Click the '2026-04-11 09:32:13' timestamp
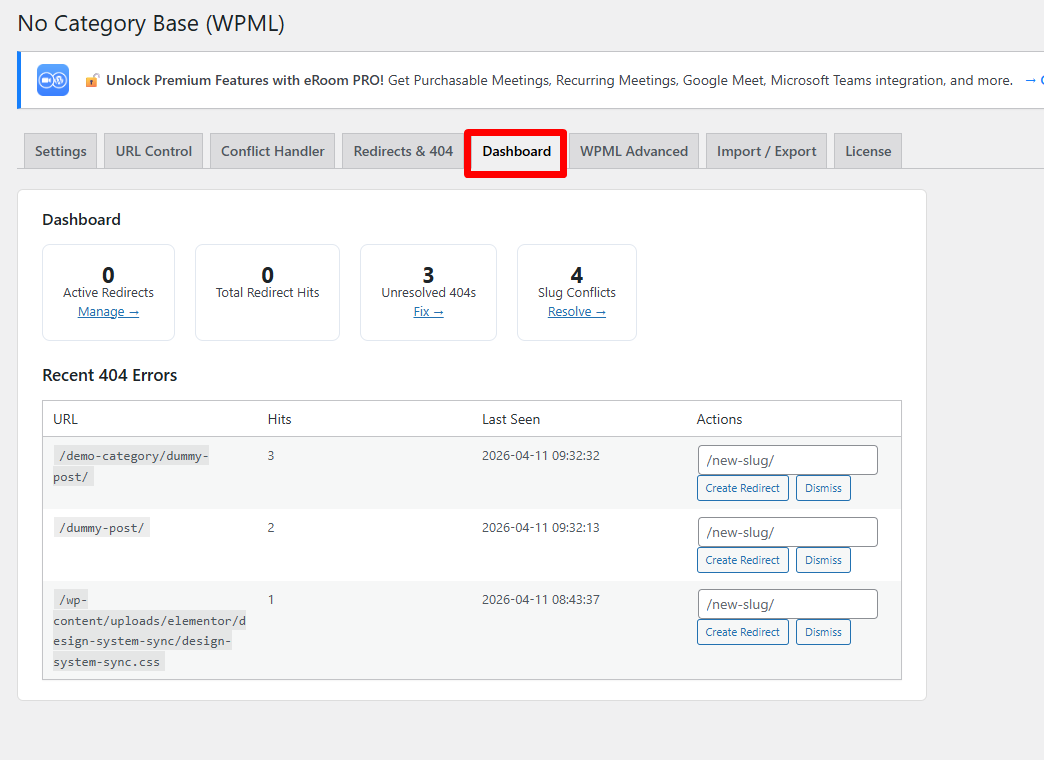 [x=541, y=528]
